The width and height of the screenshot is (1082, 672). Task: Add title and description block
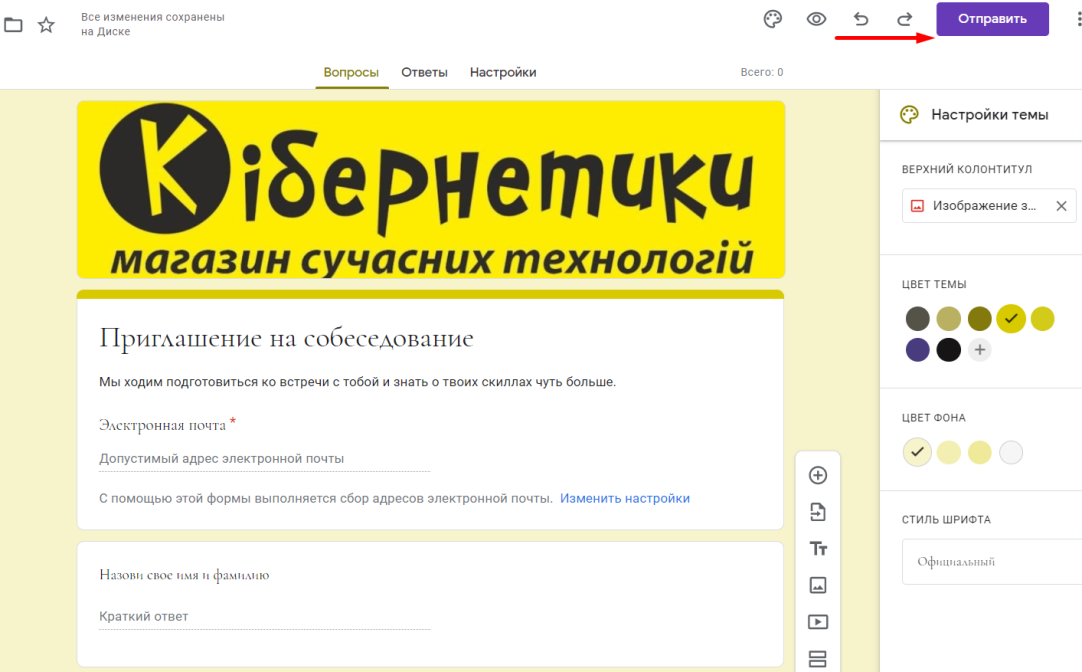(x=818, y=549)
